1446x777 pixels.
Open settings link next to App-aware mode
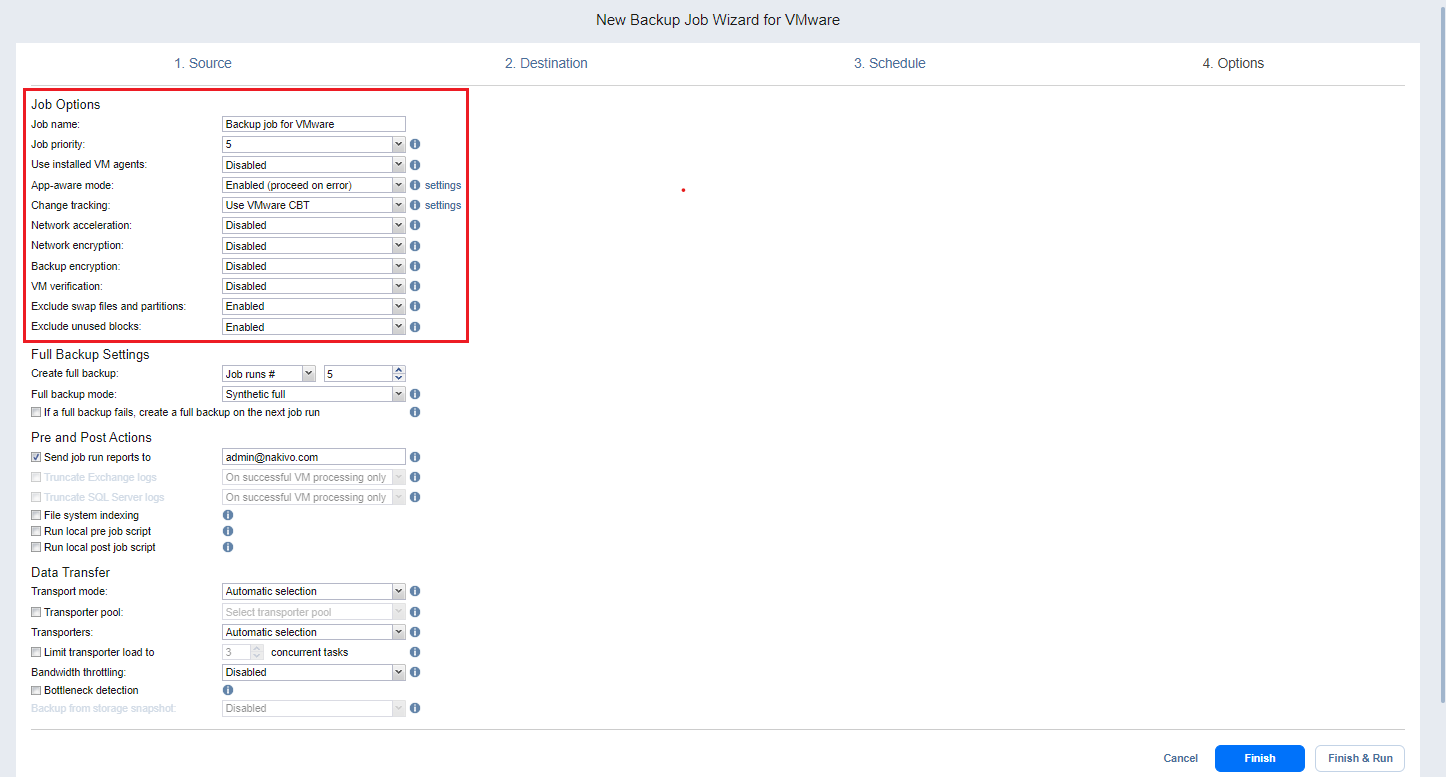443,185
